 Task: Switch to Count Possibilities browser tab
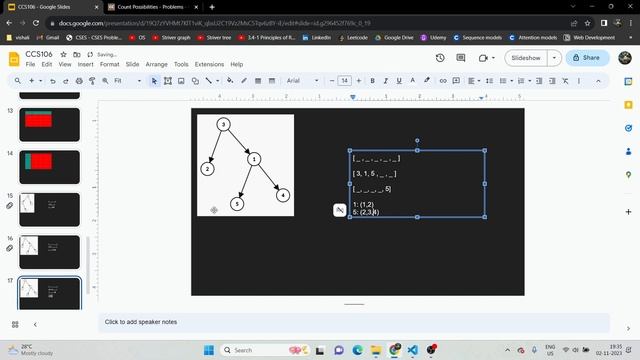150,7
